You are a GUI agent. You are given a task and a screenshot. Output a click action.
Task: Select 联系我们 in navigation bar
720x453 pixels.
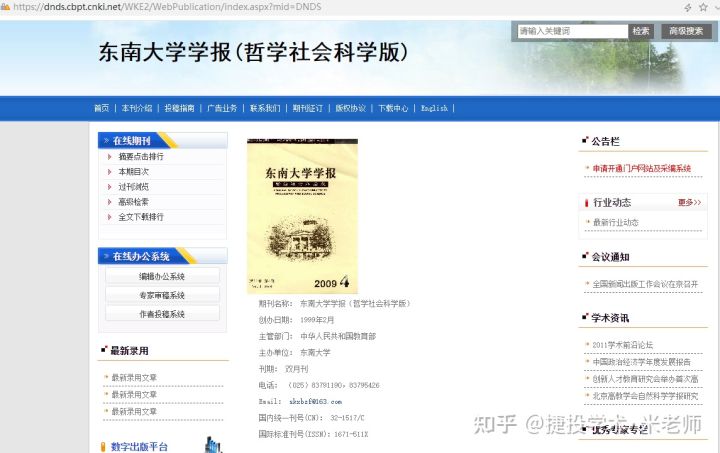[265, 108]
